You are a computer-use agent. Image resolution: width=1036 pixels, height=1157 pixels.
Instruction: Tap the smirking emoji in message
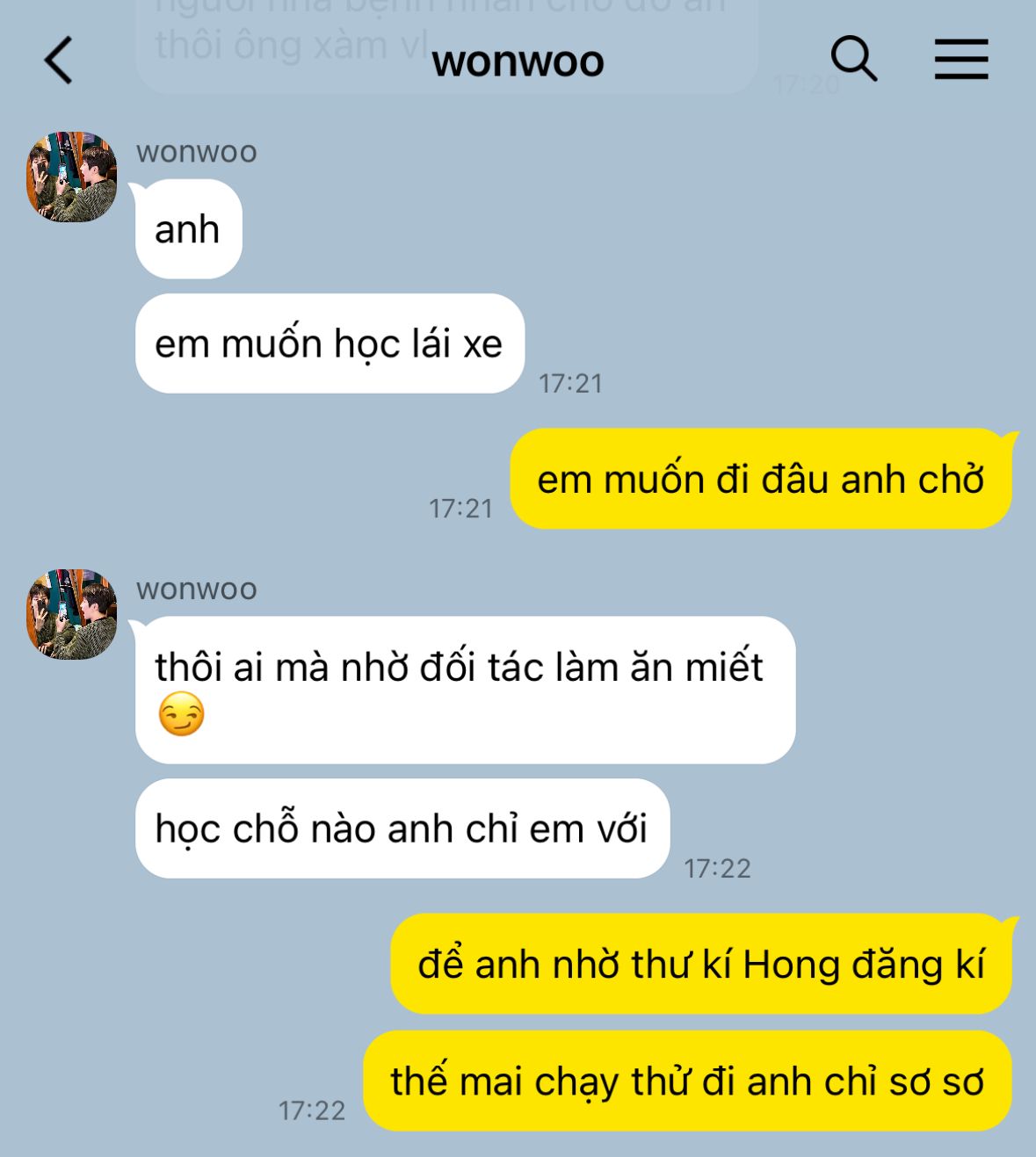click(x=181, y=714)
